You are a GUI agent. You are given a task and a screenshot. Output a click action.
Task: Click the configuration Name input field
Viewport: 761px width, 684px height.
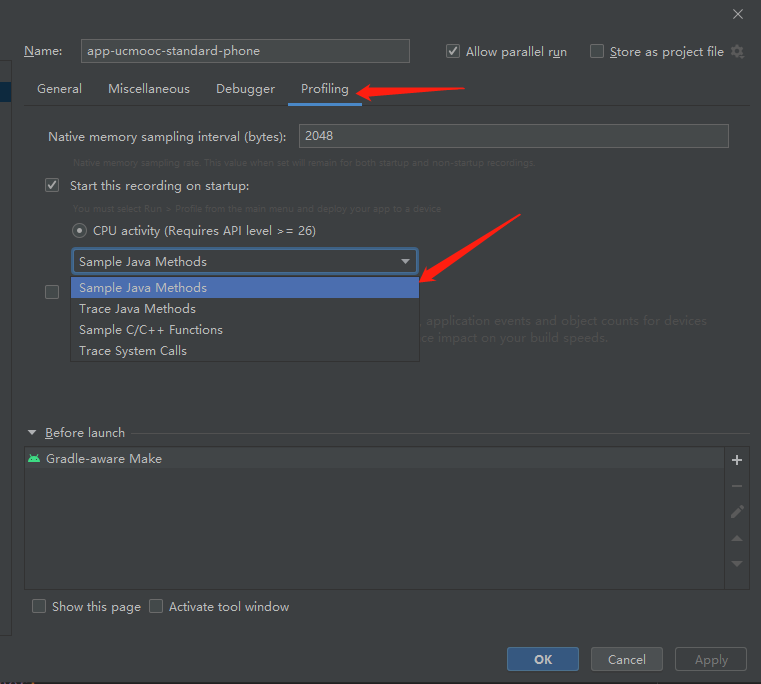pos(245,51)
